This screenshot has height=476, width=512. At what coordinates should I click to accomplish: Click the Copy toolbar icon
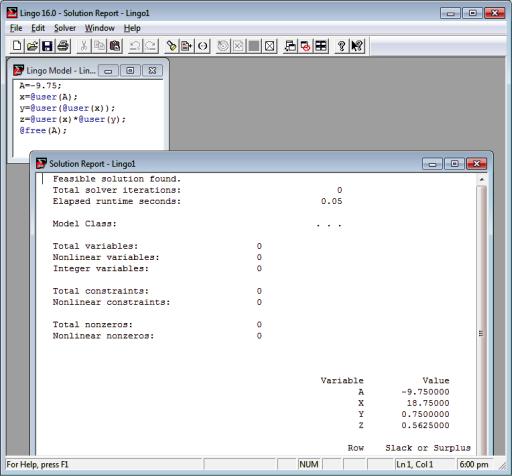tap(99, 46)
